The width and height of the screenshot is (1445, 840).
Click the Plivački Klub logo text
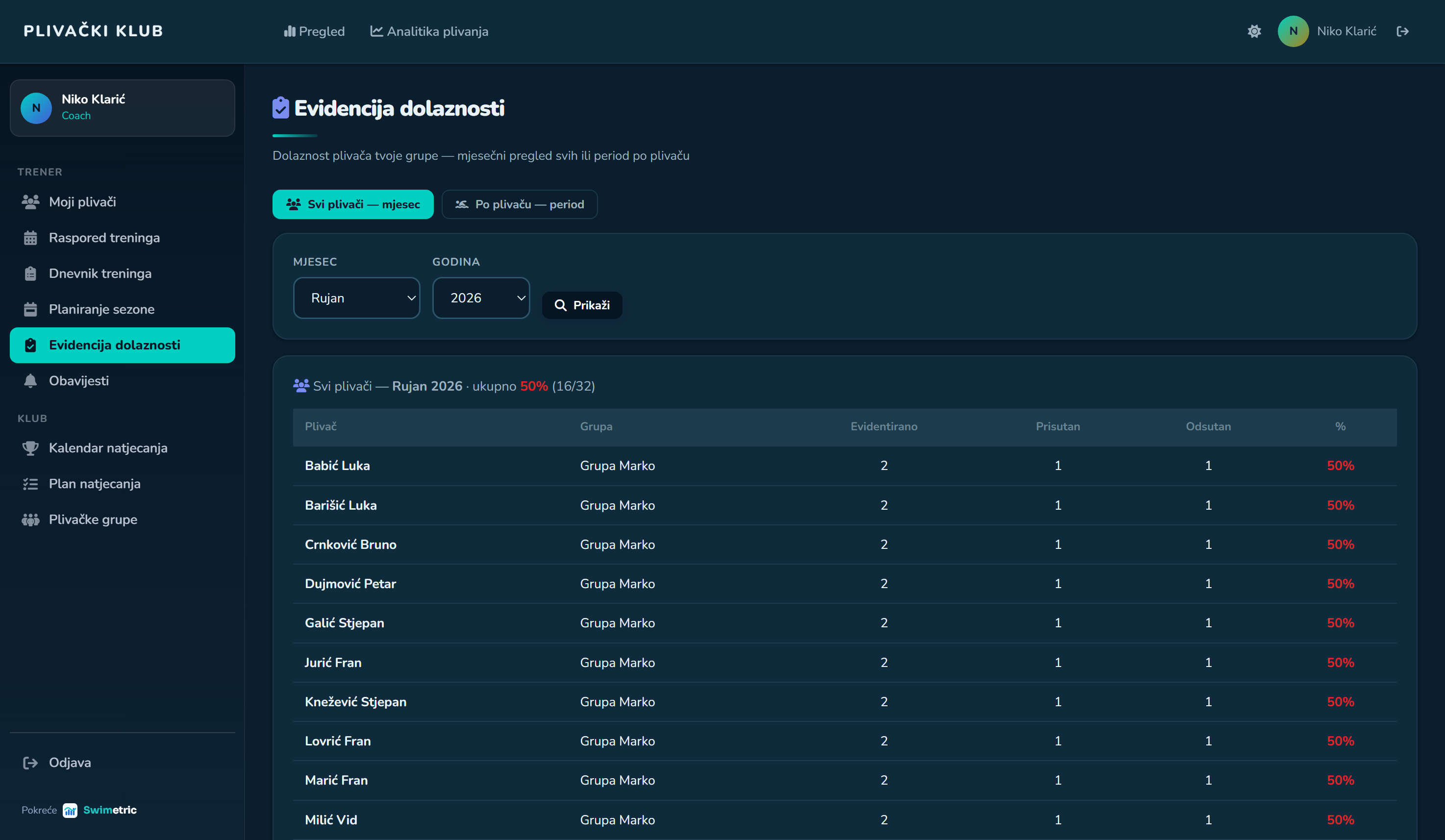point(94,31)
